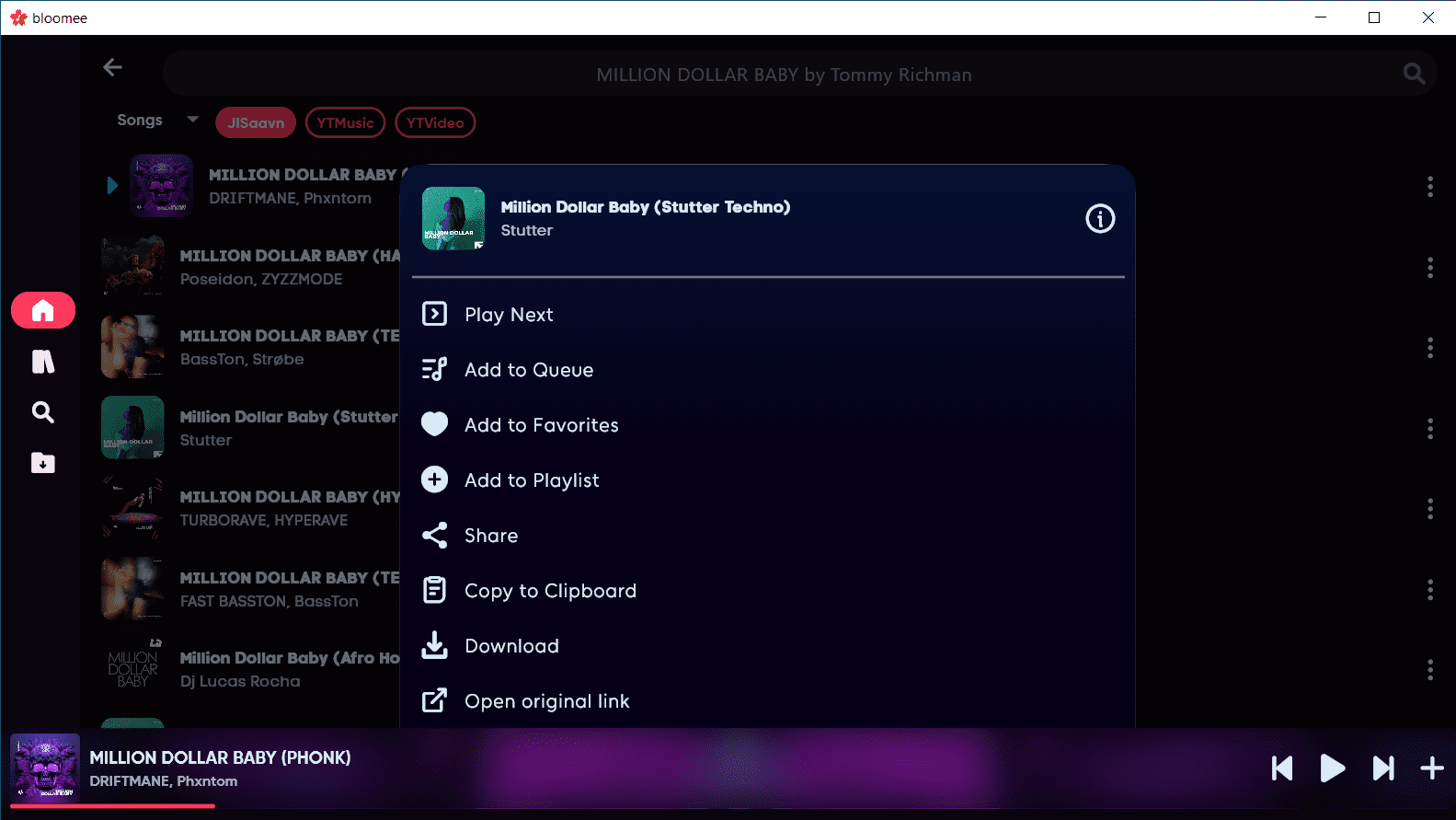Click the clipboard copy icon
This screenshot has height=820, width=1456.
click(434, 590)
